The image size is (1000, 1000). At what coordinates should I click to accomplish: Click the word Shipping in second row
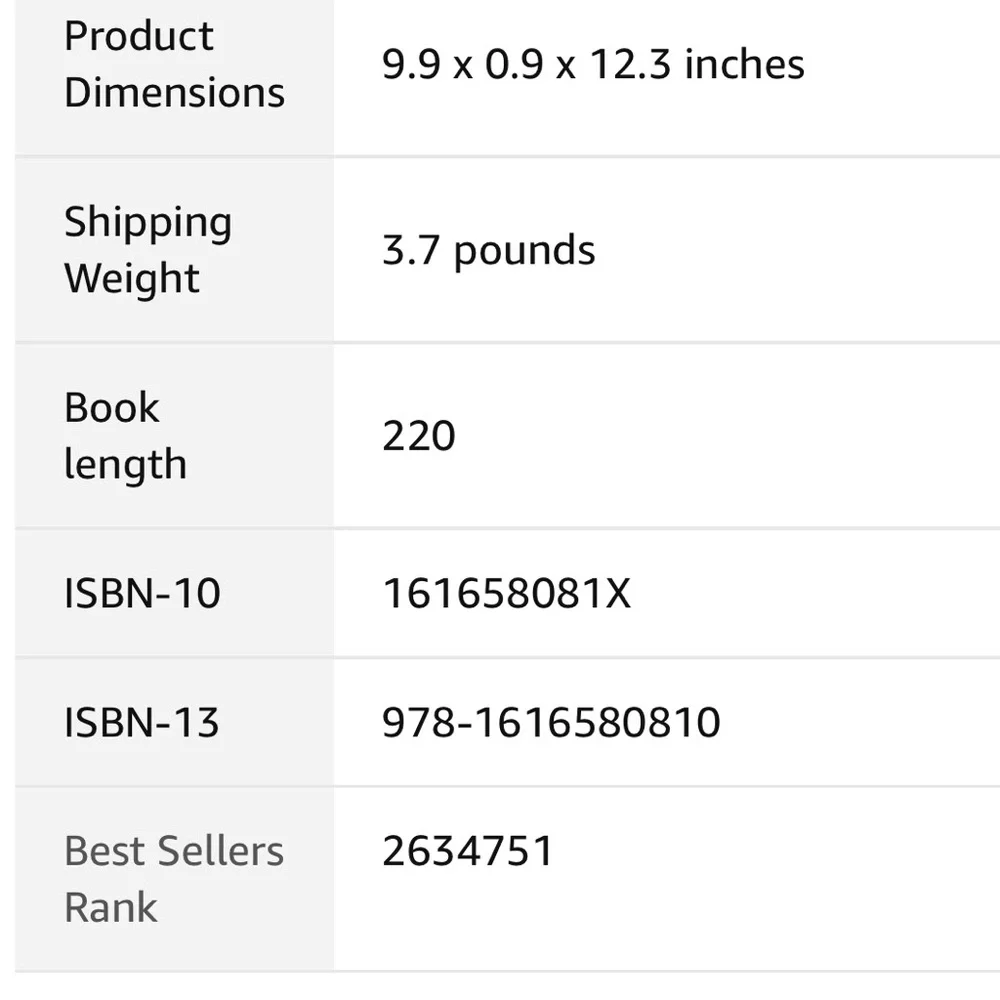[x=148, y=223]
